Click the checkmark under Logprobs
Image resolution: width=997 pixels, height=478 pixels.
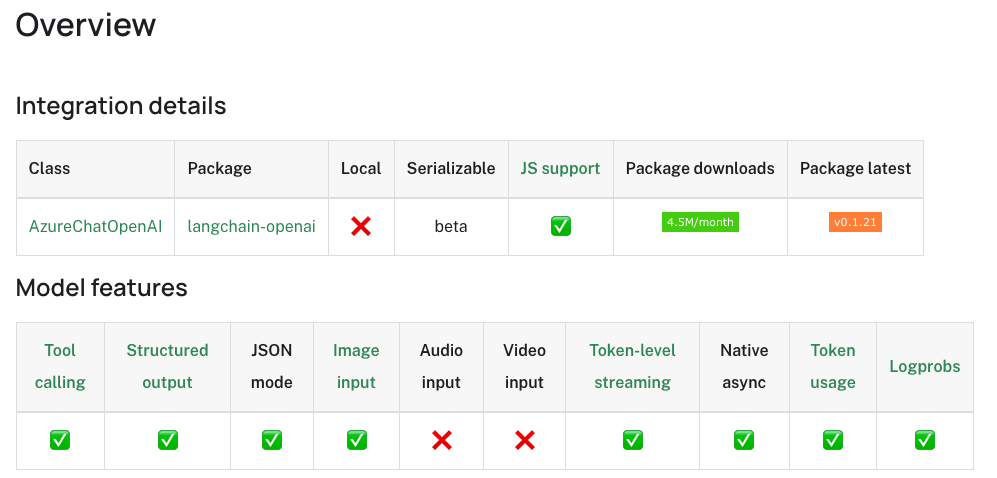[925, 440]
